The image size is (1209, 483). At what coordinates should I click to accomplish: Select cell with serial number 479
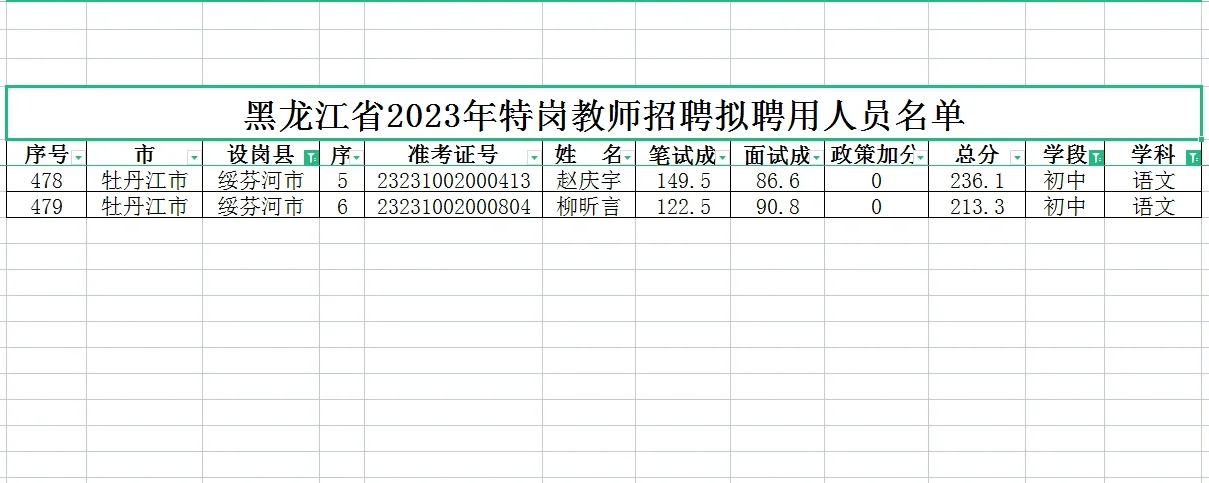click(x=46, y=206)
